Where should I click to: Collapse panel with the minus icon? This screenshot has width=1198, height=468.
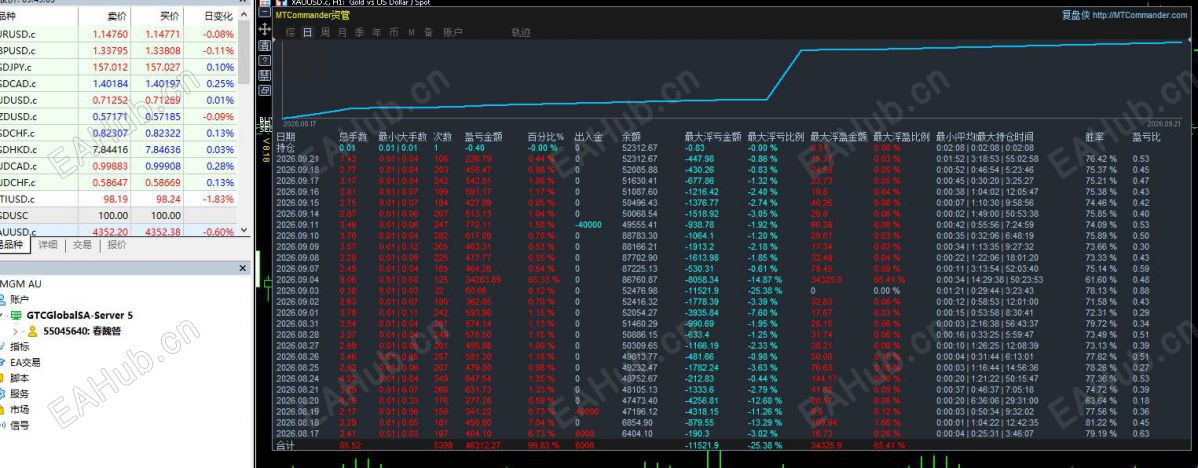(x=264, y=11)
